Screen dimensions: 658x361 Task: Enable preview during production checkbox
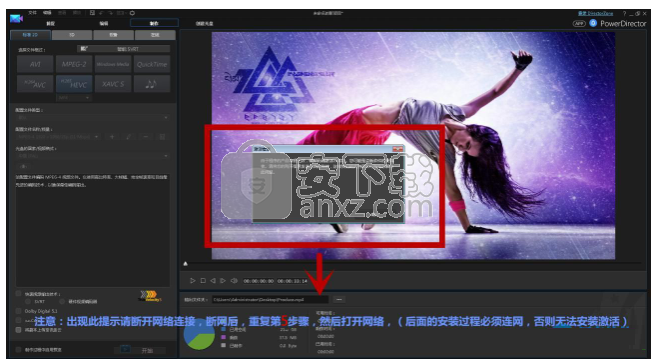pos(18,349)
